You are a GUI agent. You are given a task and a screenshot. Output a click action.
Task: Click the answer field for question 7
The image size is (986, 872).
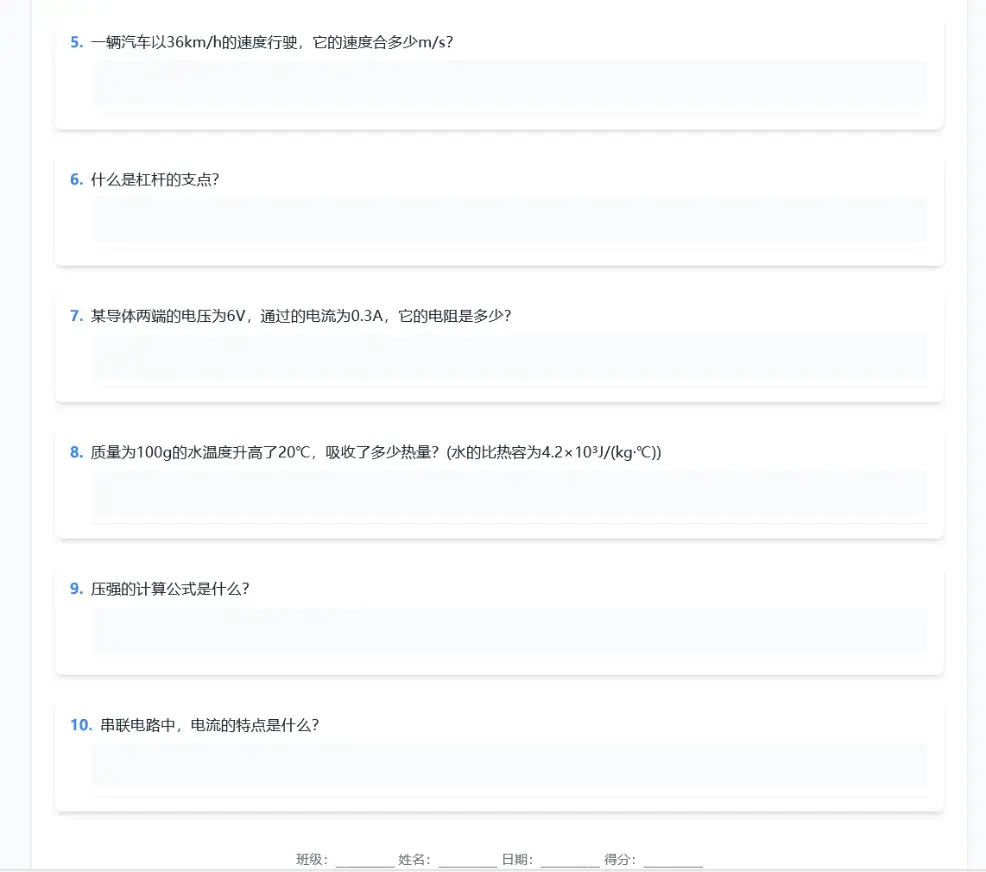point(509,357)
